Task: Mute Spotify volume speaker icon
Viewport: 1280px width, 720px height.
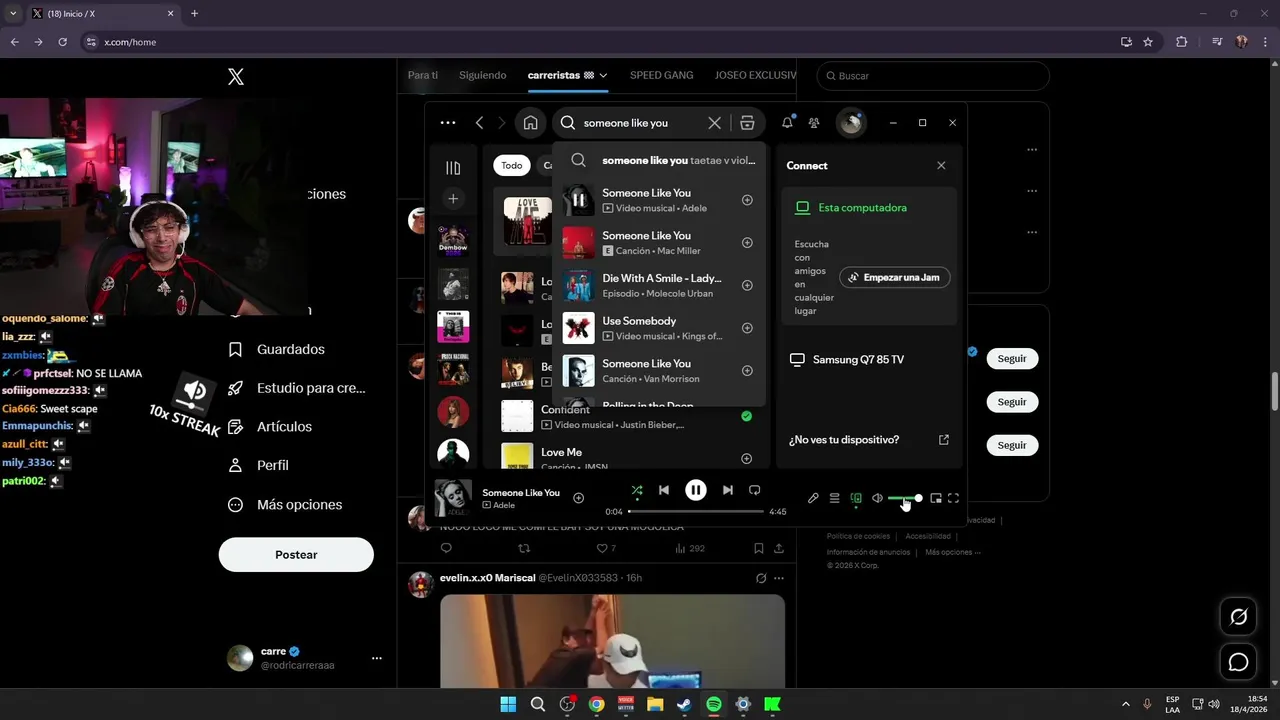Action: pos(877,498)
